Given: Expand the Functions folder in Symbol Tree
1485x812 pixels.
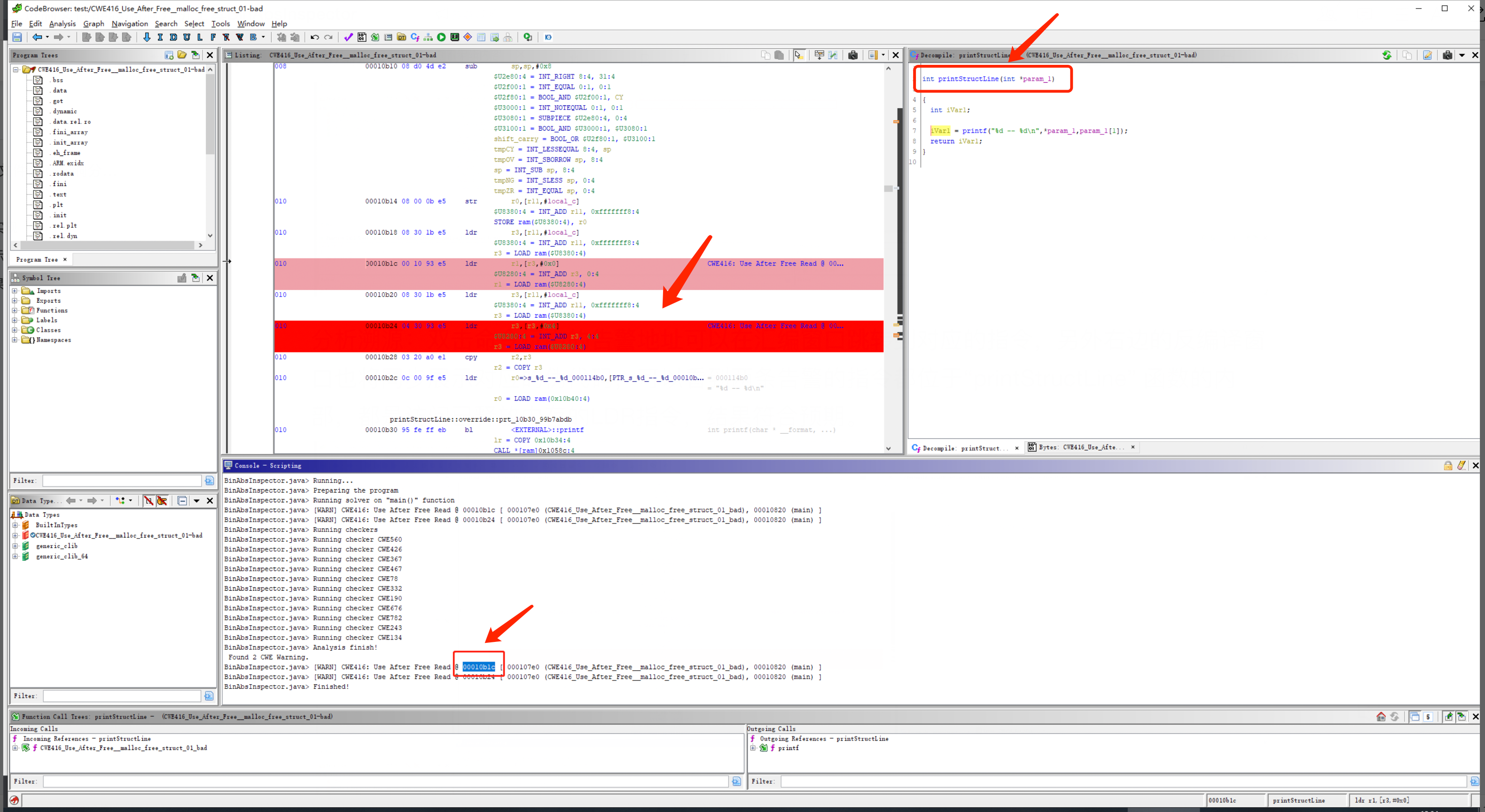Looking at the screenshot, I should (x=15, y=311).
